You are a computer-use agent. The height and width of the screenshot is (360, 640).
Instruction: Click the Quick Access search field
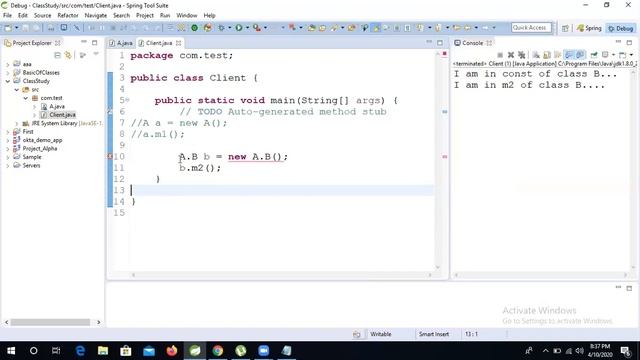point(531,27)
